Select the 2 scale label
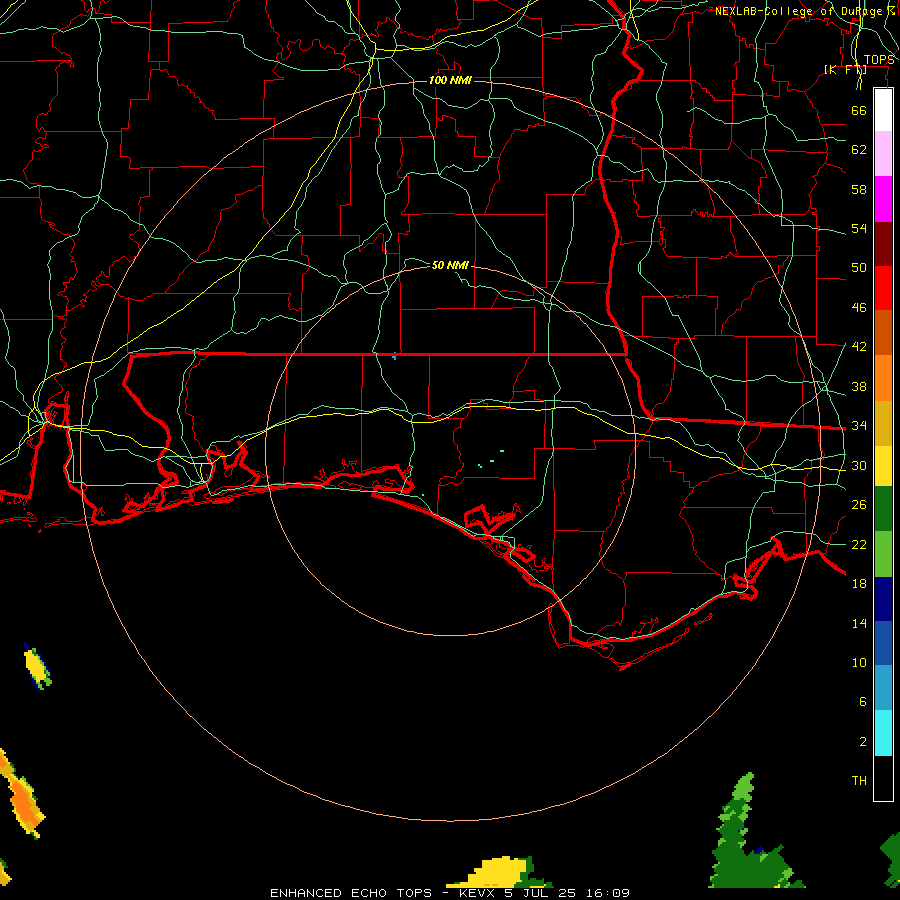 [x=862, y=742]
